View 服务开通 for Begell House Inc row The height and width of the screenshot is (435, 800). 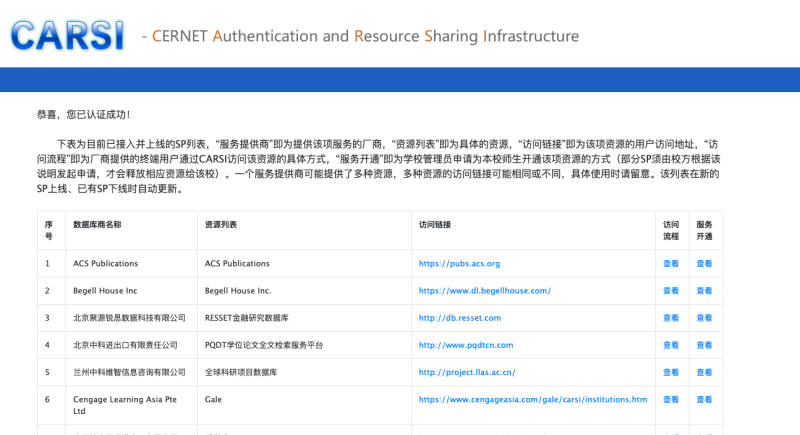pos(704,291)
